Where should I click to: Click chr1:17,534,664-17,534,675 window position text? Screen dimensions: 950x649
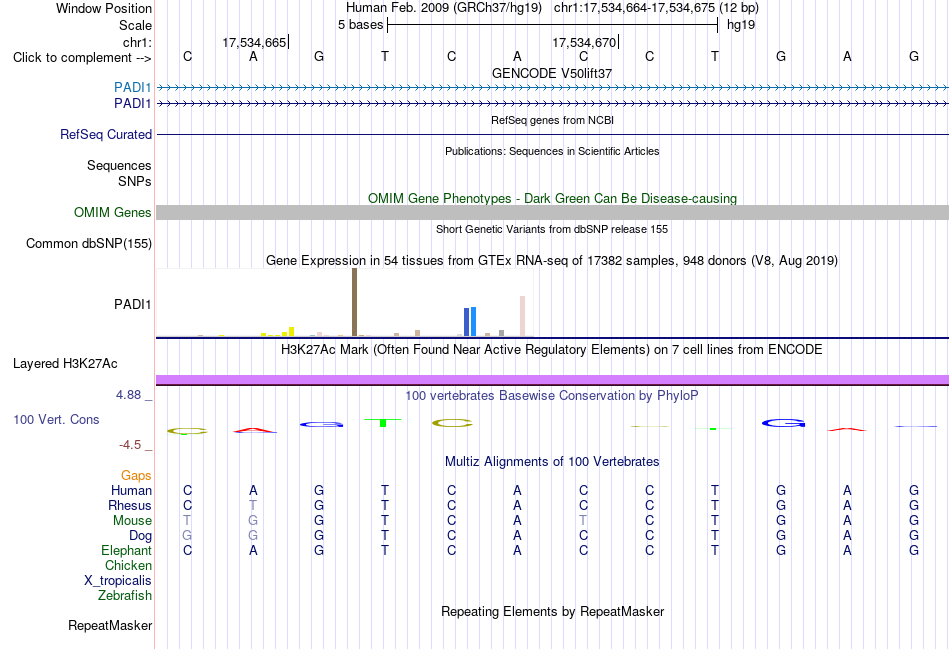656,8
